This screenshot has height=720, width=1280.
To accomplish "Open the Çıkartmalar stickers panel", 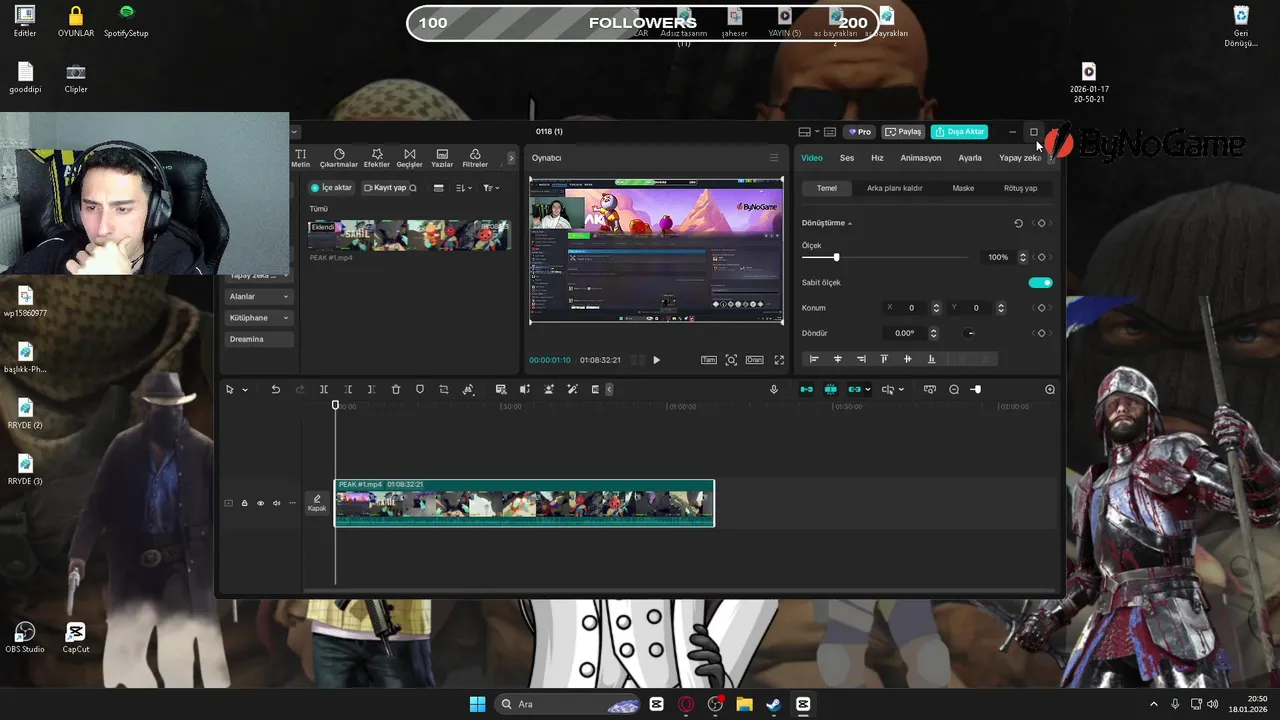I will [x=339, y=158].
